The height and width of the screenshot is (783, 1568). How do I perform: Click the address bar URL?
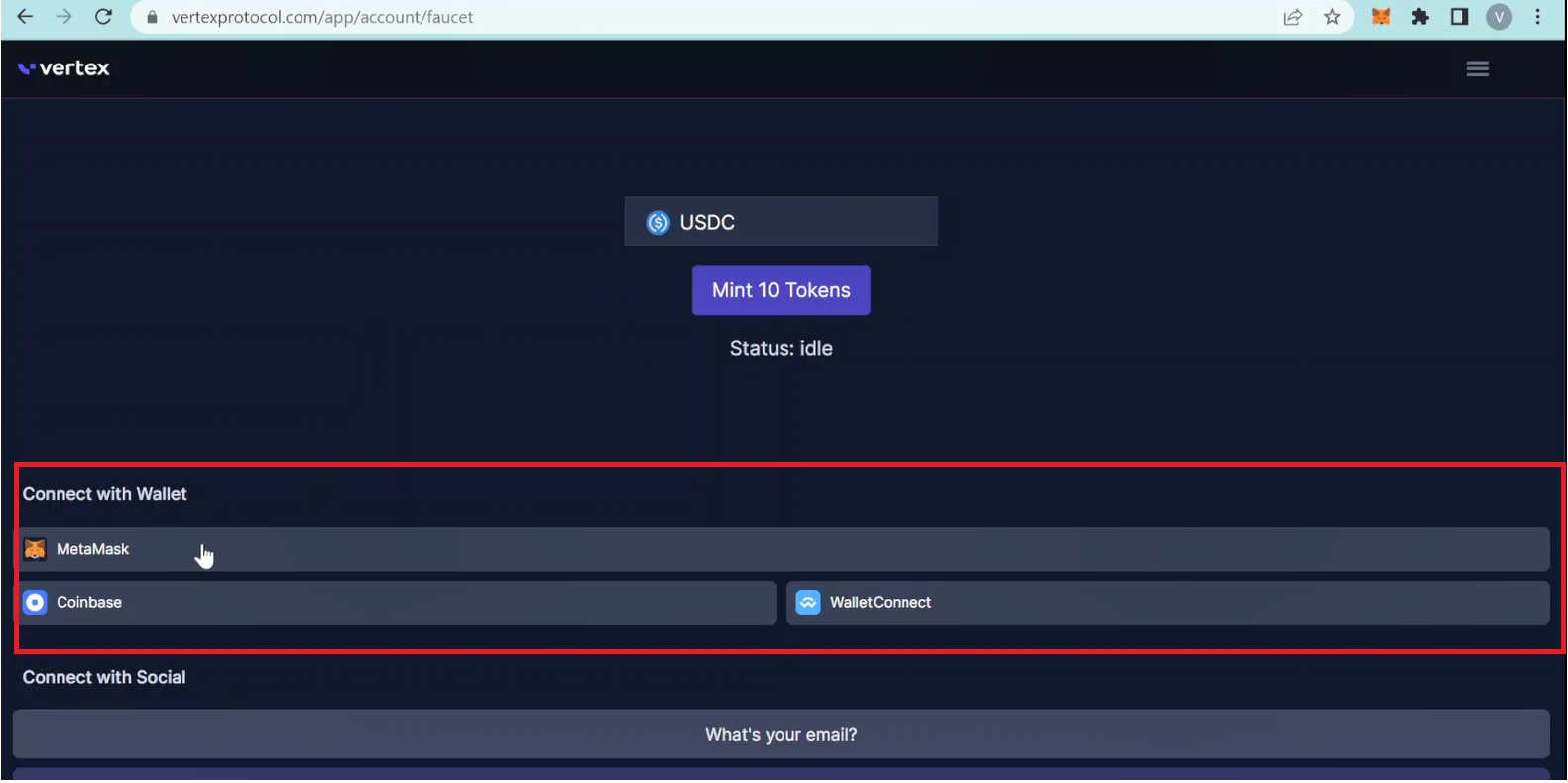[x=322, y=17]
